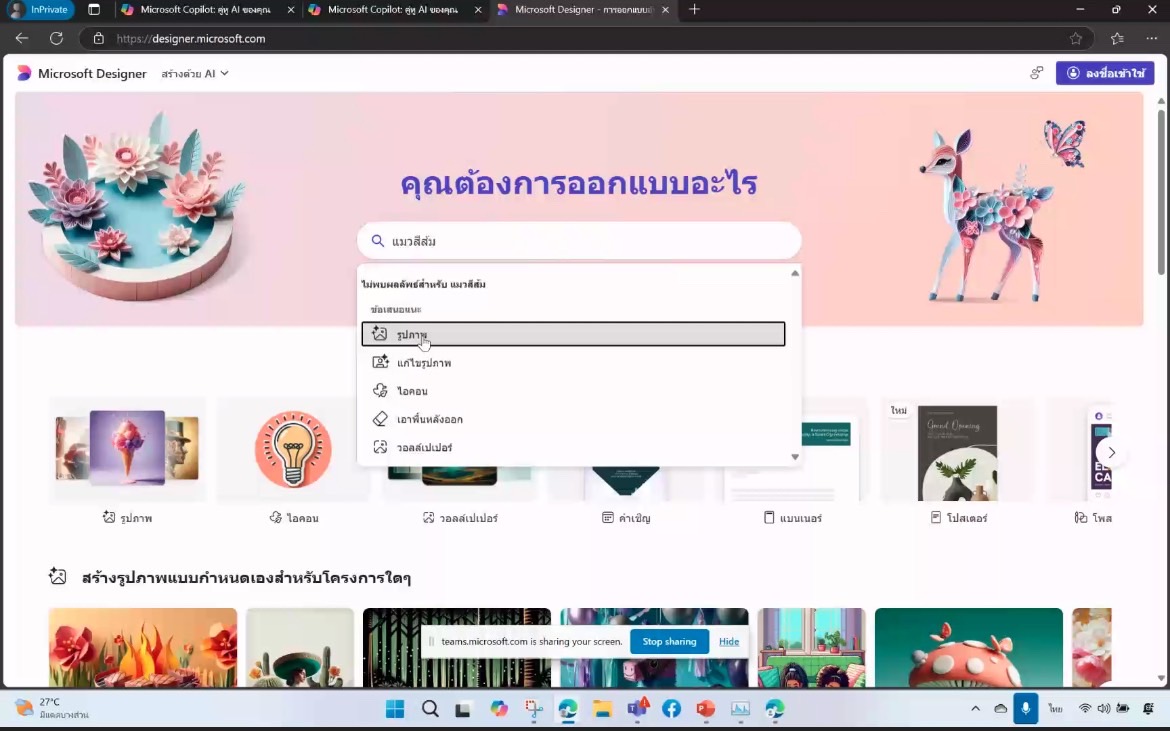Select the ไอคอน suggestion in the dropdown
Screen dimensions: 1170x731
pos(573,391)
